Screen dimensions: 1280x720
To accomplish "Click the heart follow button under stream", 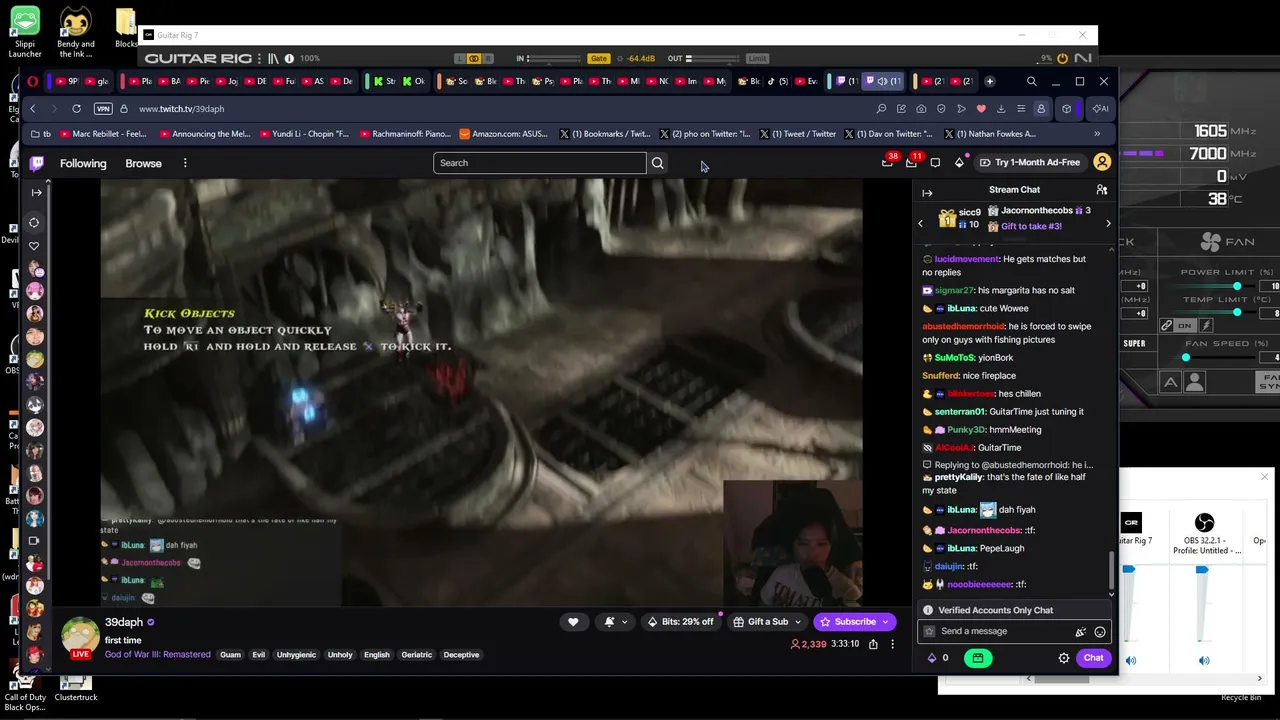I will (573, 622).
